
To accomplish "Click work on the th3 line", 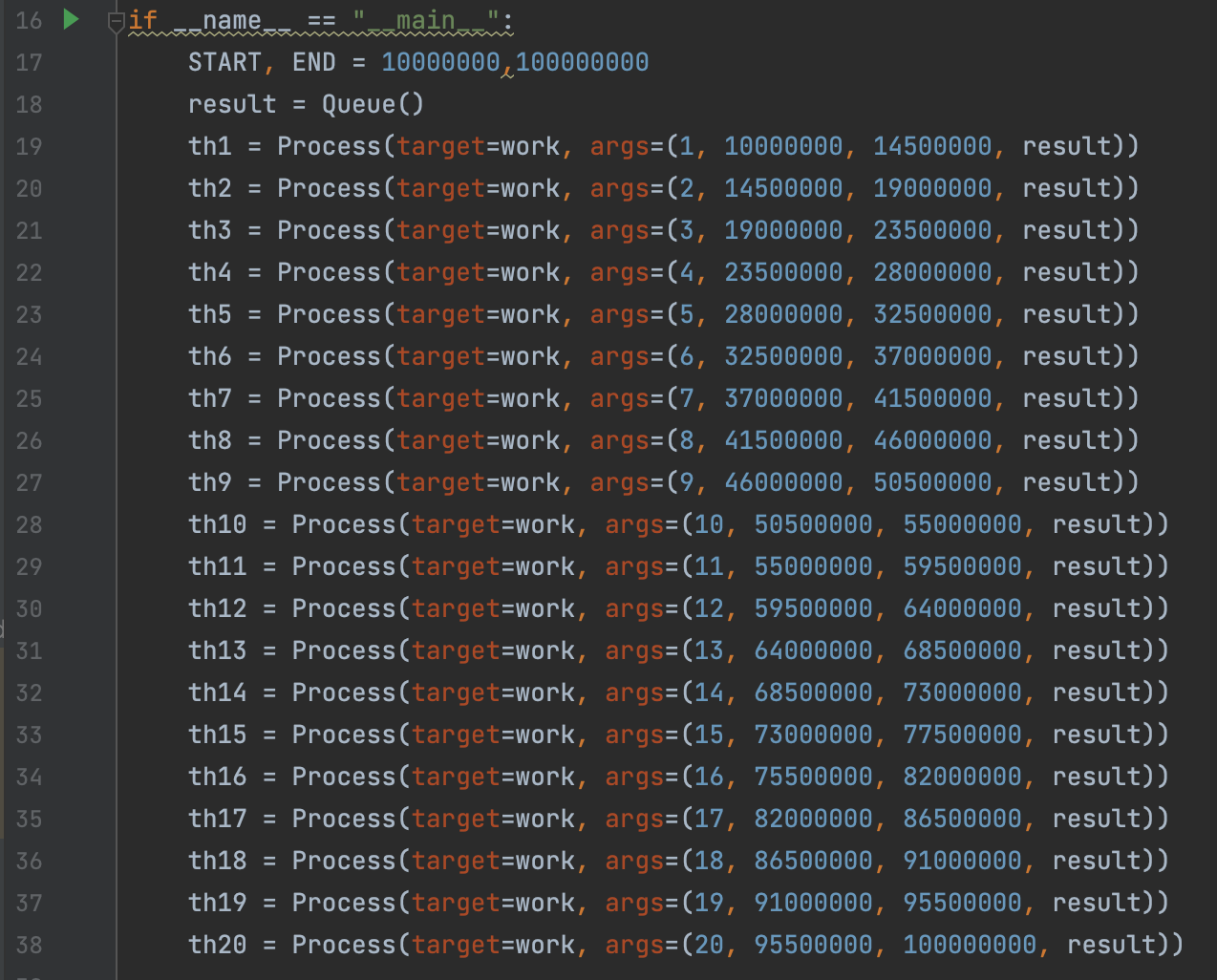I will click(530, 231).
